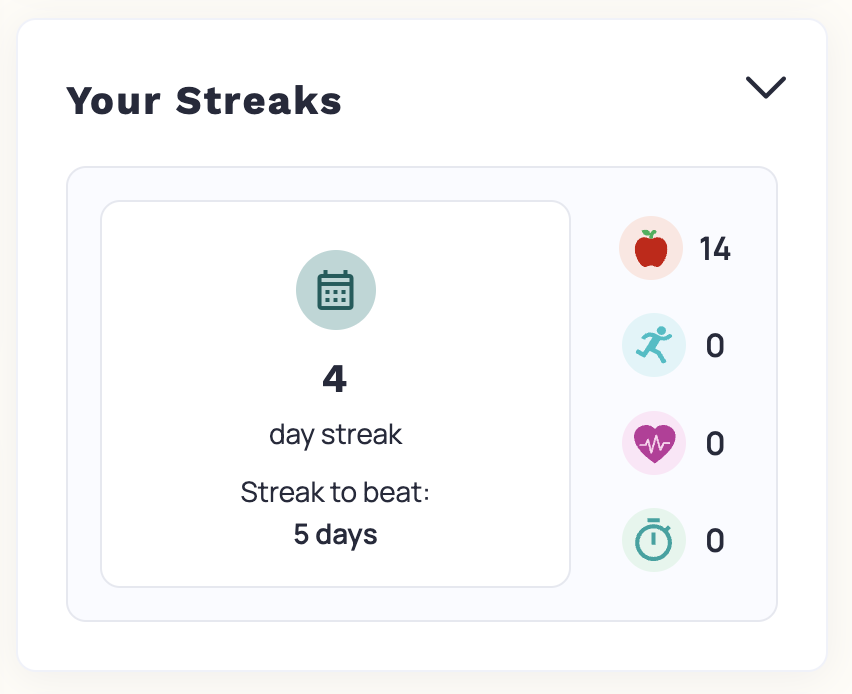The width and height of the screenshot is (852, 694).
Task: Open the 5 days streak goal
Action: [336, 534]
